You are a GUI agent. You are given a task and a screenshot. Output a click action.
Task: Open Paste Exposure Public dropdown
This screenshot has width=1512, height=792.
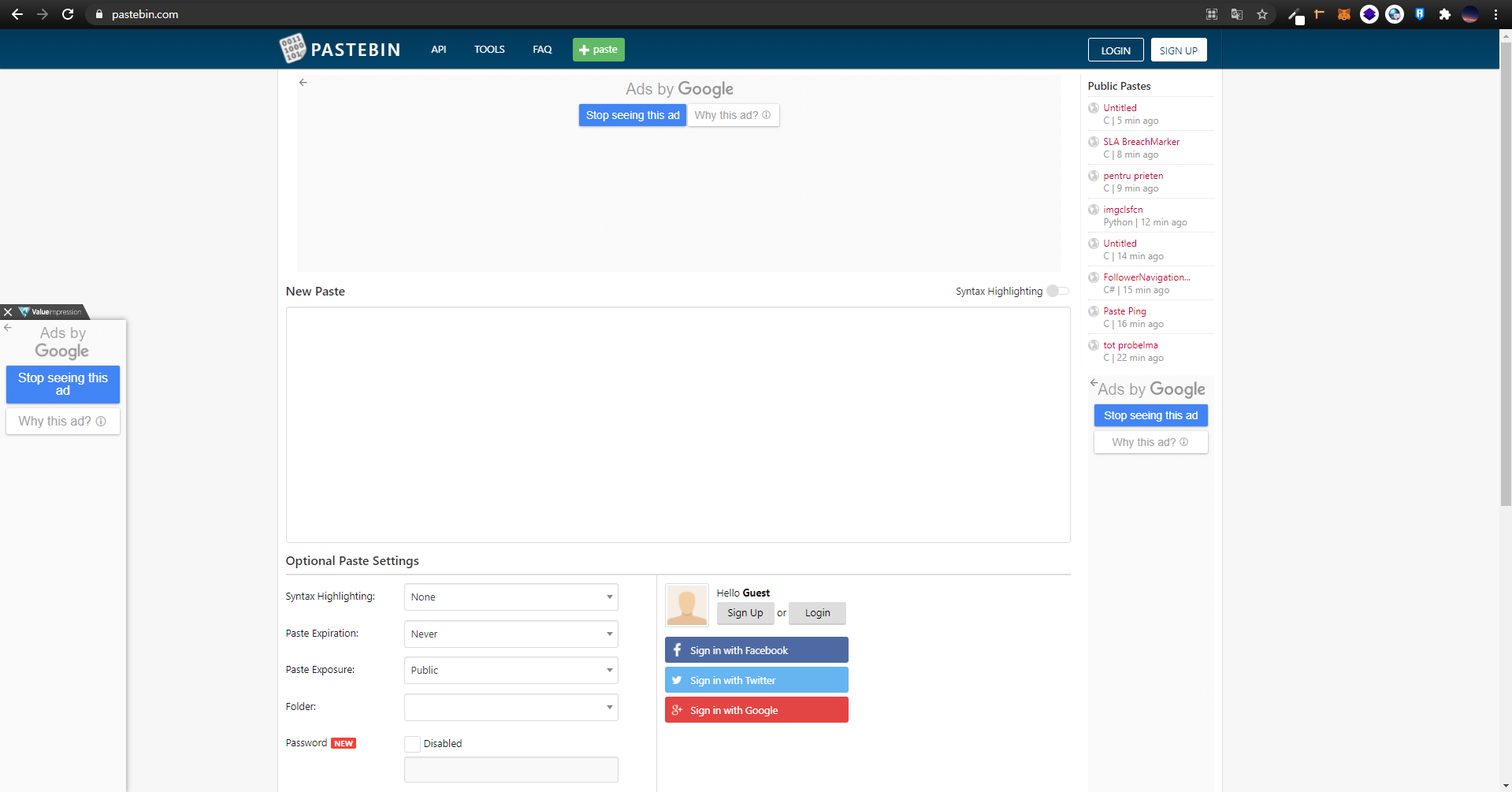(511, 670)
